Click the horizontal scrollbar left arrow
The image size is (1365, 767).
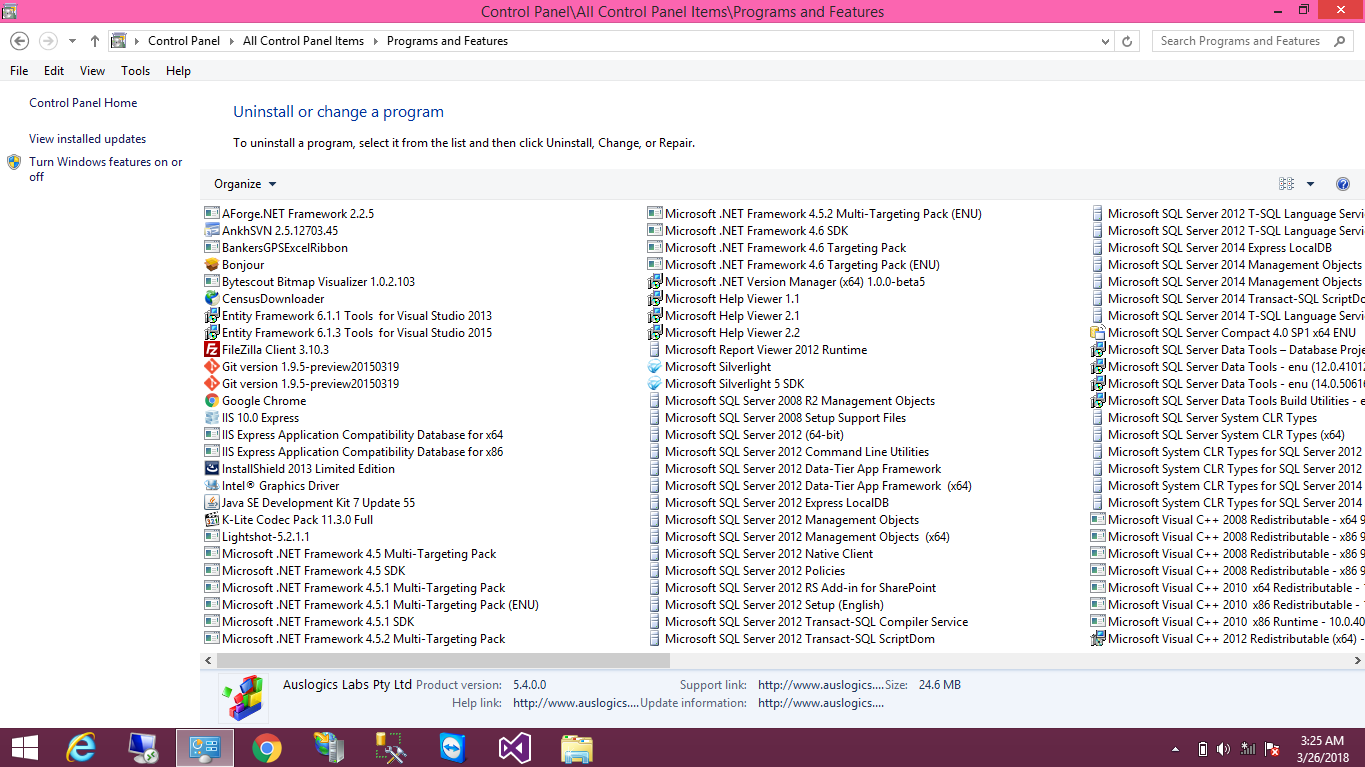(x=208, y=661)
